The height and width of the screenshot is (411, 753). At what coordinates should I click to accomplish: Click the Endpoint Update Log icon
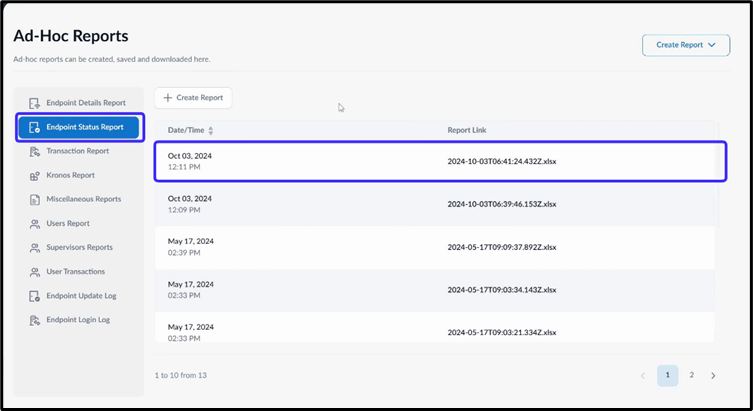(x=34, y=296)
